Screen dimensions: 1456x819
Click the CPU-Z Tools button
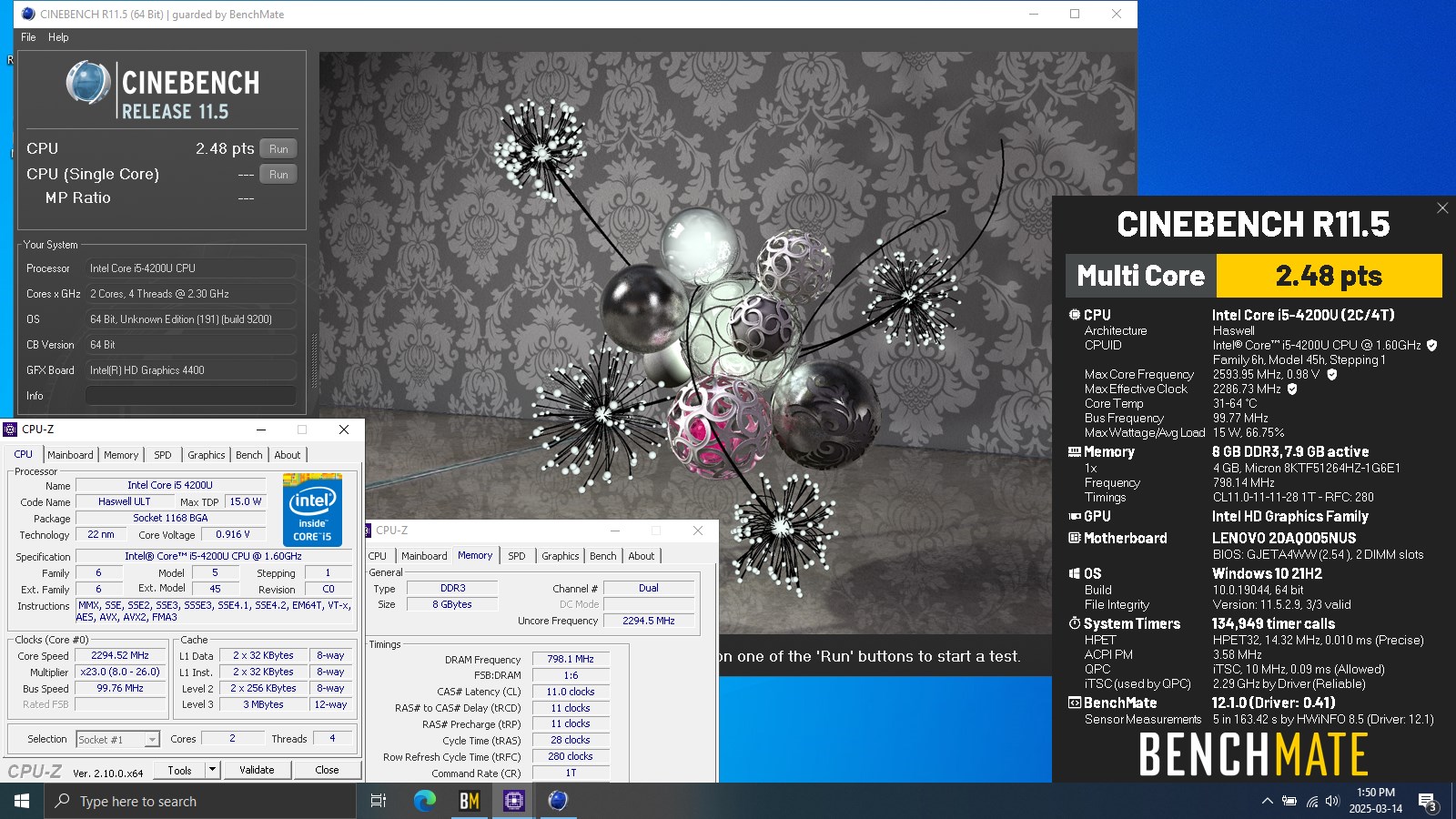(x=179, y=770)
